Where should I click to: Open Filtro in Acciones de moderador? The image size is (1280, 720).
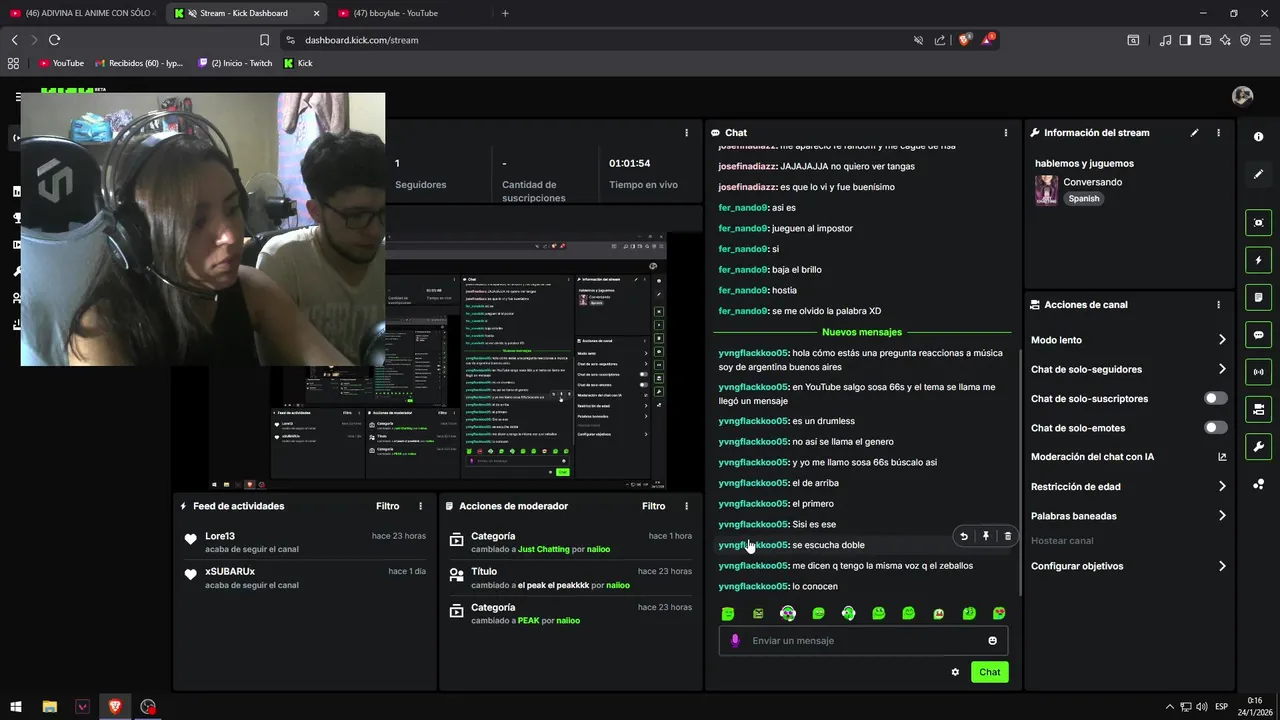pos(653,506)
